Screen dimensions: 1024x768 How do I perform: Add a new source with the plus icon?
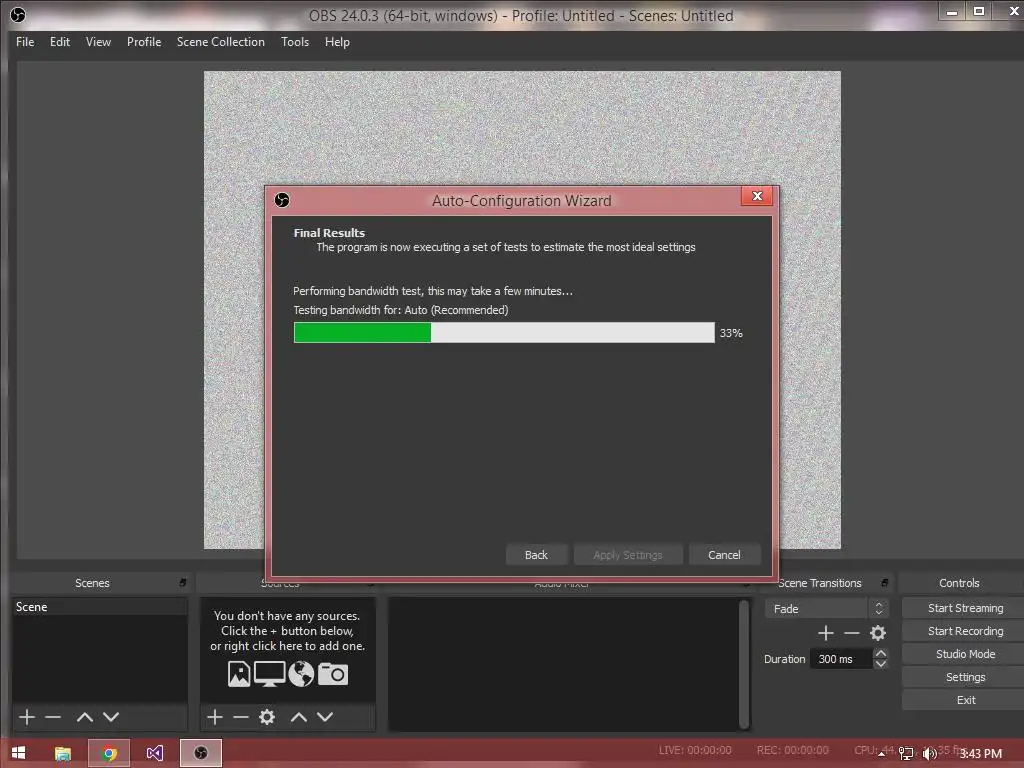tap(215, 717)
